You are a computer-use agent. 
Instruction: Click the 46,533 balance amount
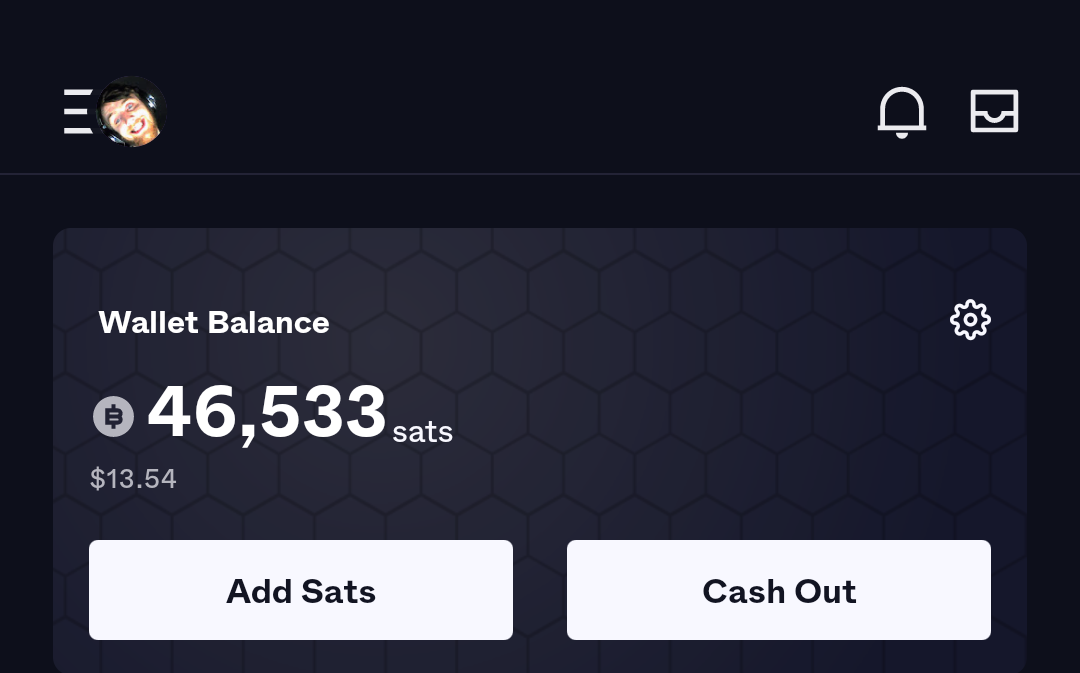(267, 412)
